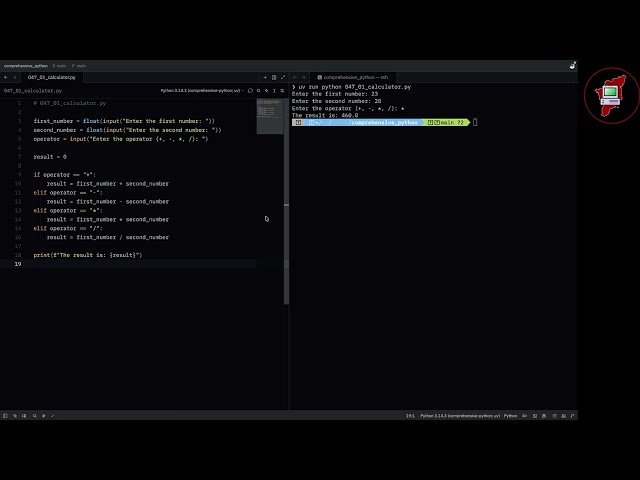Click the 'first_number = float(input(...' code line

click(x=124, y=121)
